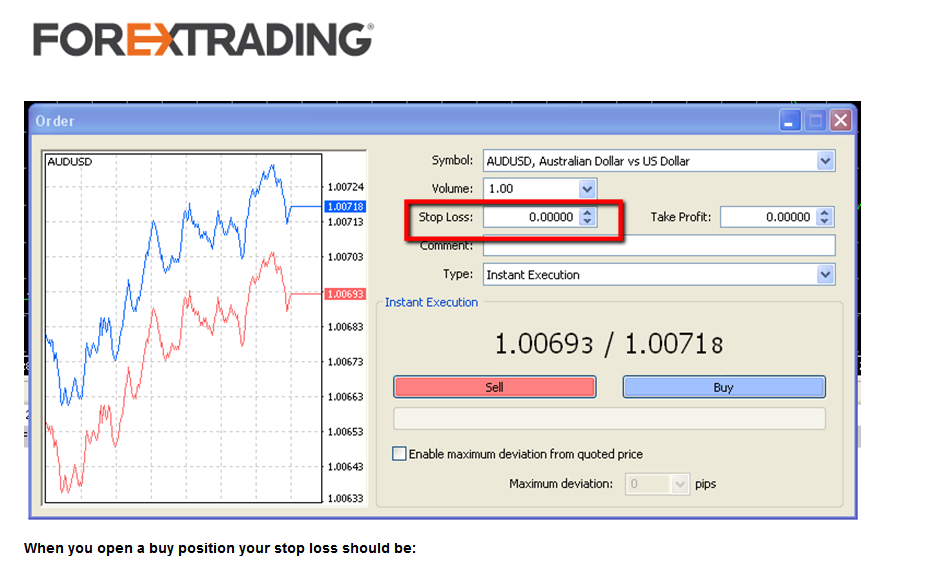Maximize the Order dialog window
Screen dimensions: 931x578
pos(816,121)
